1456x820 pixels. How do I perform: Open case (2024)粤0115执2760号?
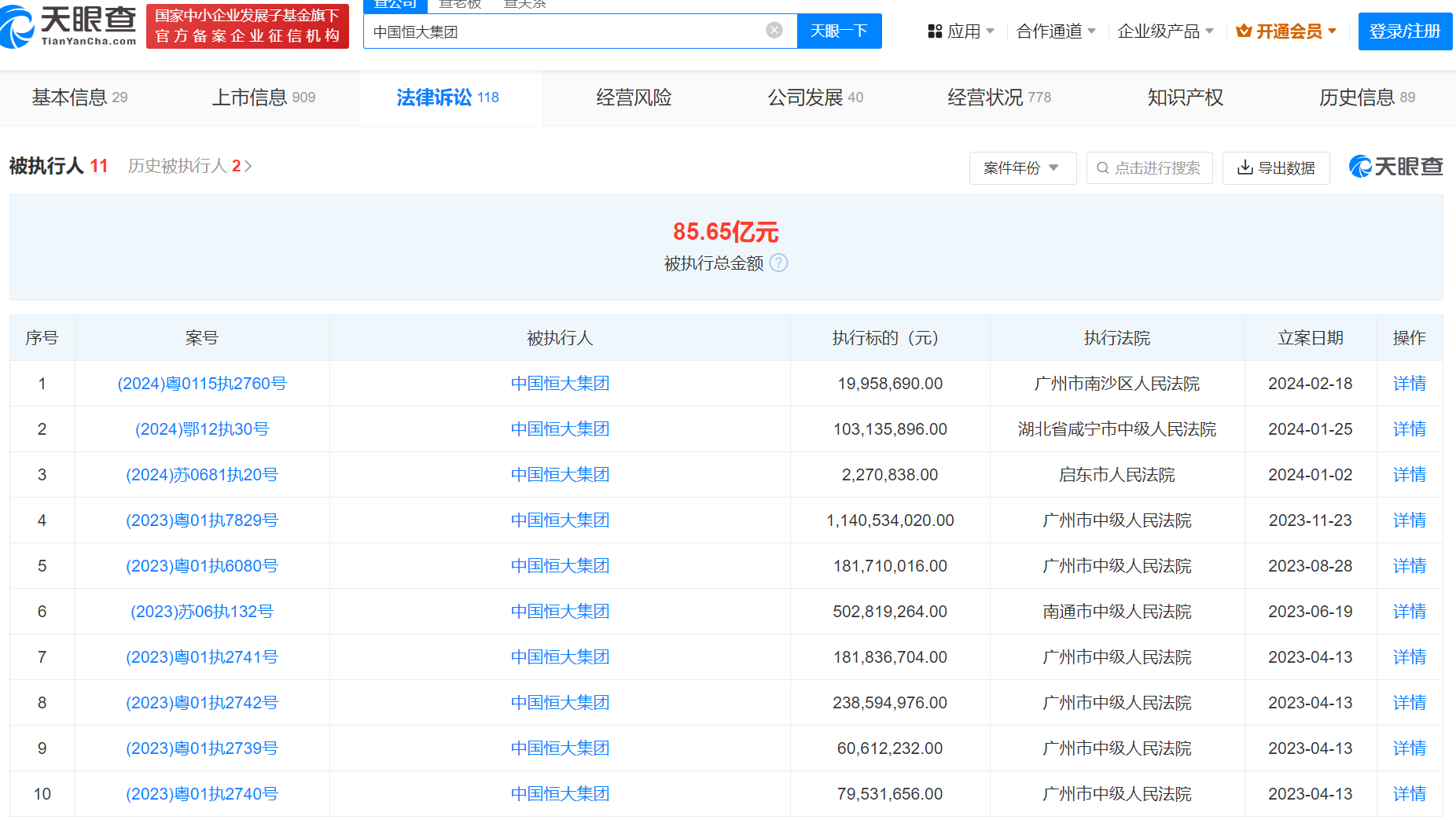click(202, 384)
